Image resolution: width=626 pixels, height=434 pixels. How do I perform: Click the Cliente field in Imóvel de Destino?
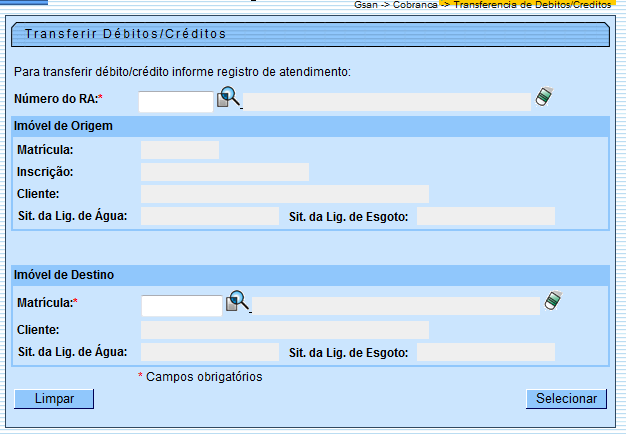tap(285, 330)
